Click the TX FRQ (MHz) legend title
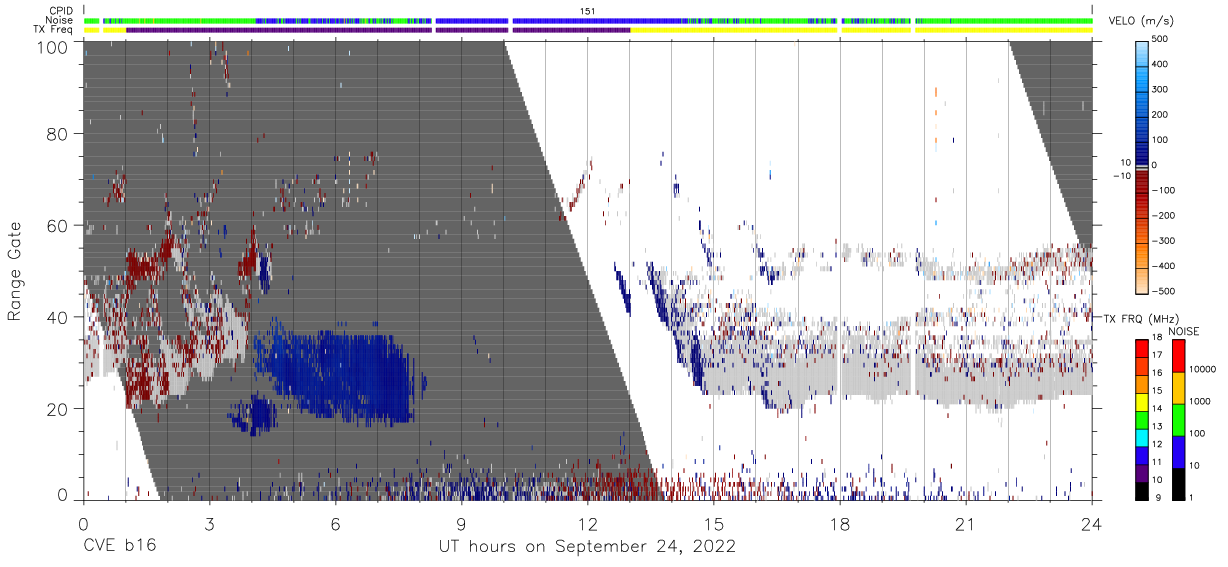Image resolution: width=1228 pixels, height=567 pixels. pos(1143,319)
